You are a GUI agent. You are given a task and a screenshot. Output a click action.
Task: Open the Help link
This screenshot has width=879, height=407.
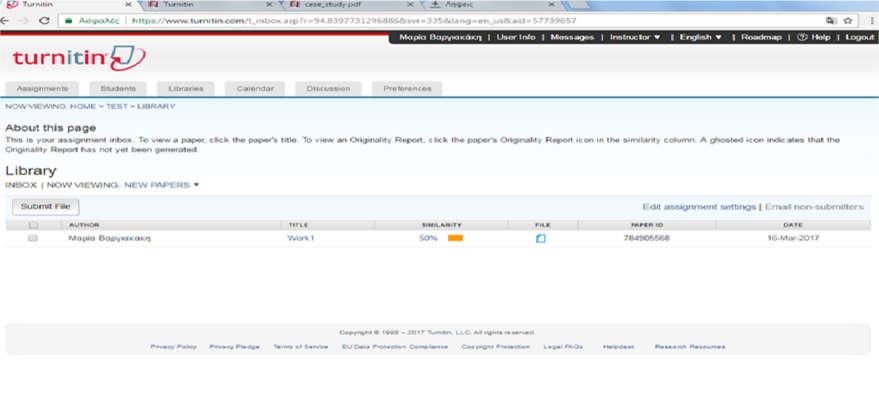tap(813, 37)
